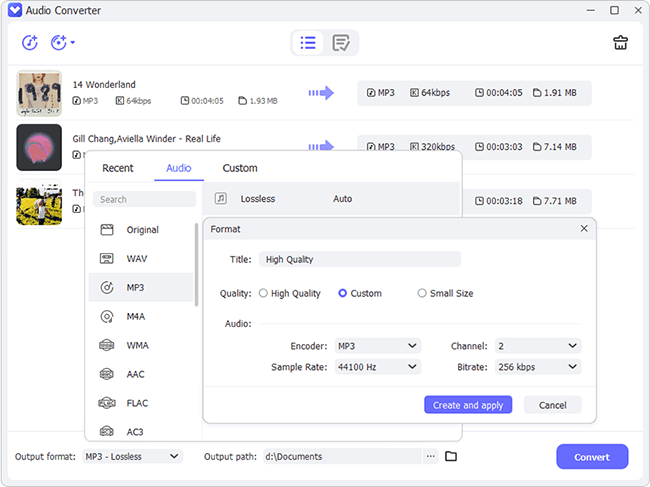
Task: Click the 1989 album thumbnail
Action: [39, 93]
